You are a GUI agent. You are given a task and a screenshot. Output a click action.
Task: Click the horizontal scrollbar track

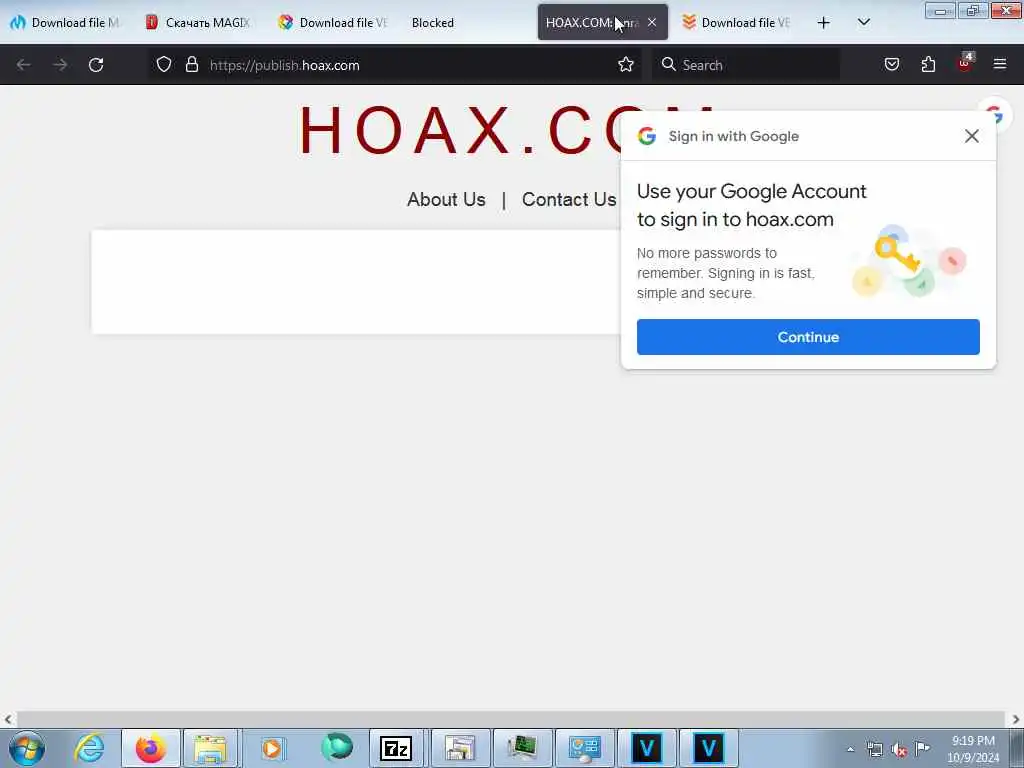click(510, 720)
